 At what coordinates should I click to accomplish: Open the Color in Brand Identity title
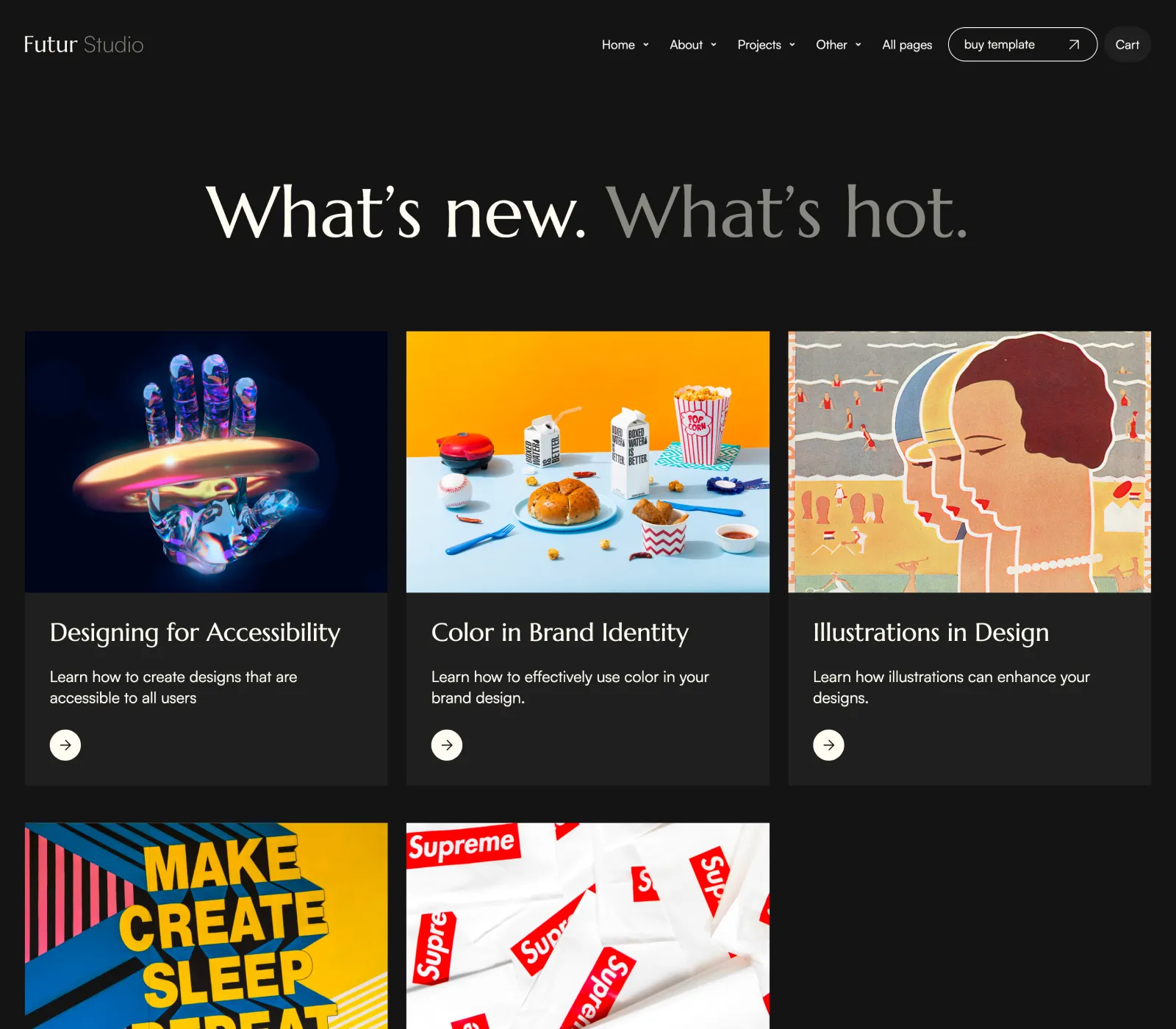pyautogui.click(x=560, y=633)
